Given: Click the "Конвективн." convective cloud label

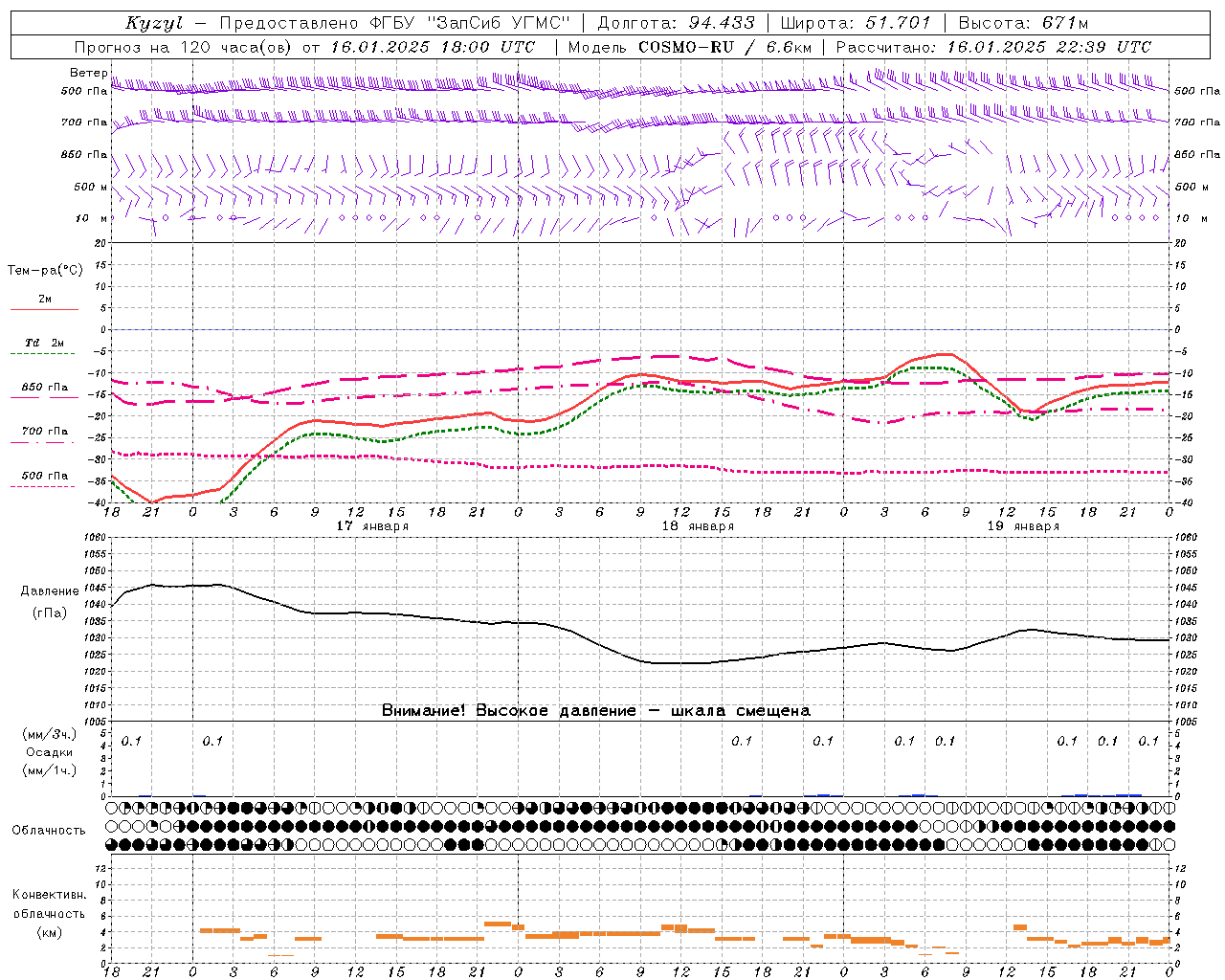Looking at the screenshot, I should [50, 895].
